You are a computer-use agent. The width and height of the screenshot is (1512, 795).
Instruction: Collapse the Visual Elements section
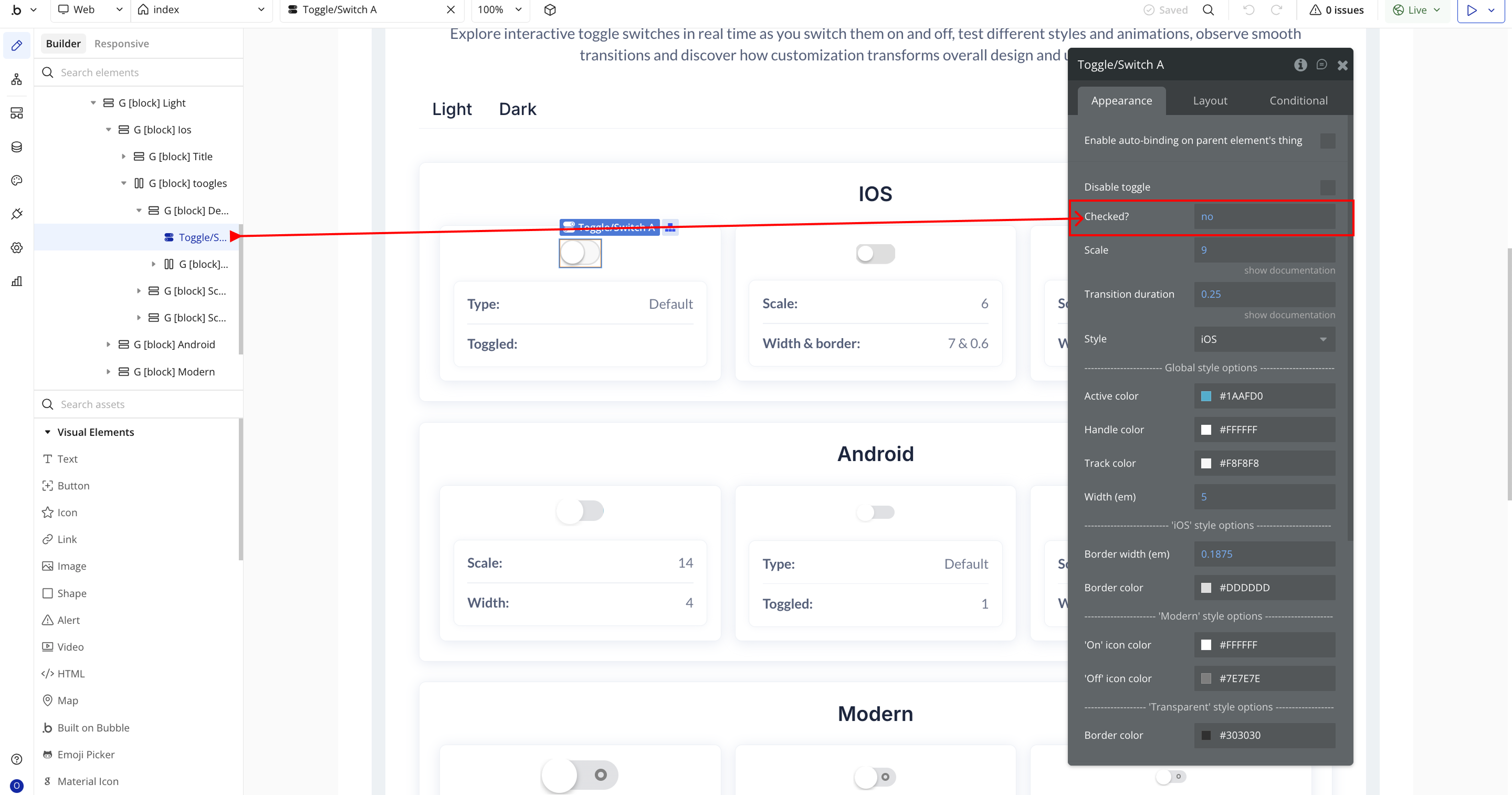click(x=48, y=432)
